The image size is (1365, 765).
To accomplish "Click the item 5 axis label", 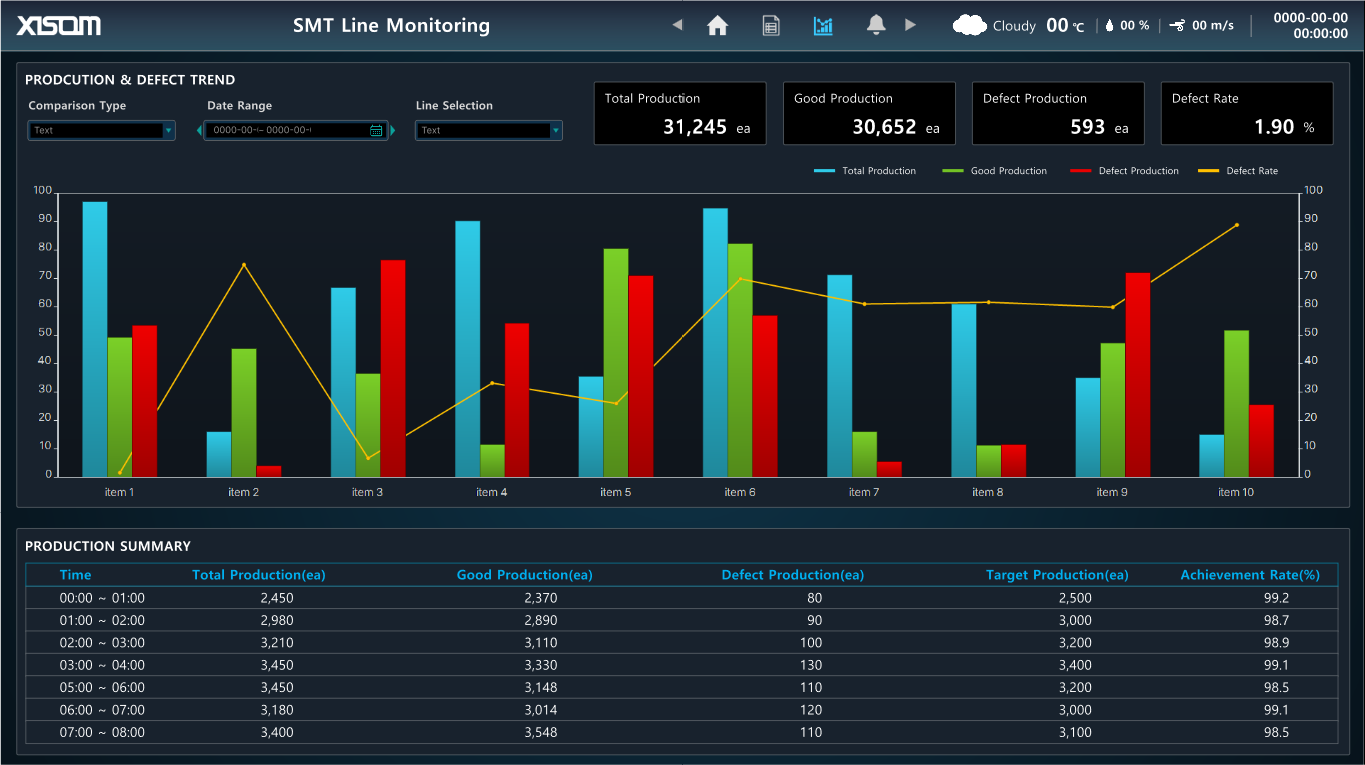I will pos(615,492).
